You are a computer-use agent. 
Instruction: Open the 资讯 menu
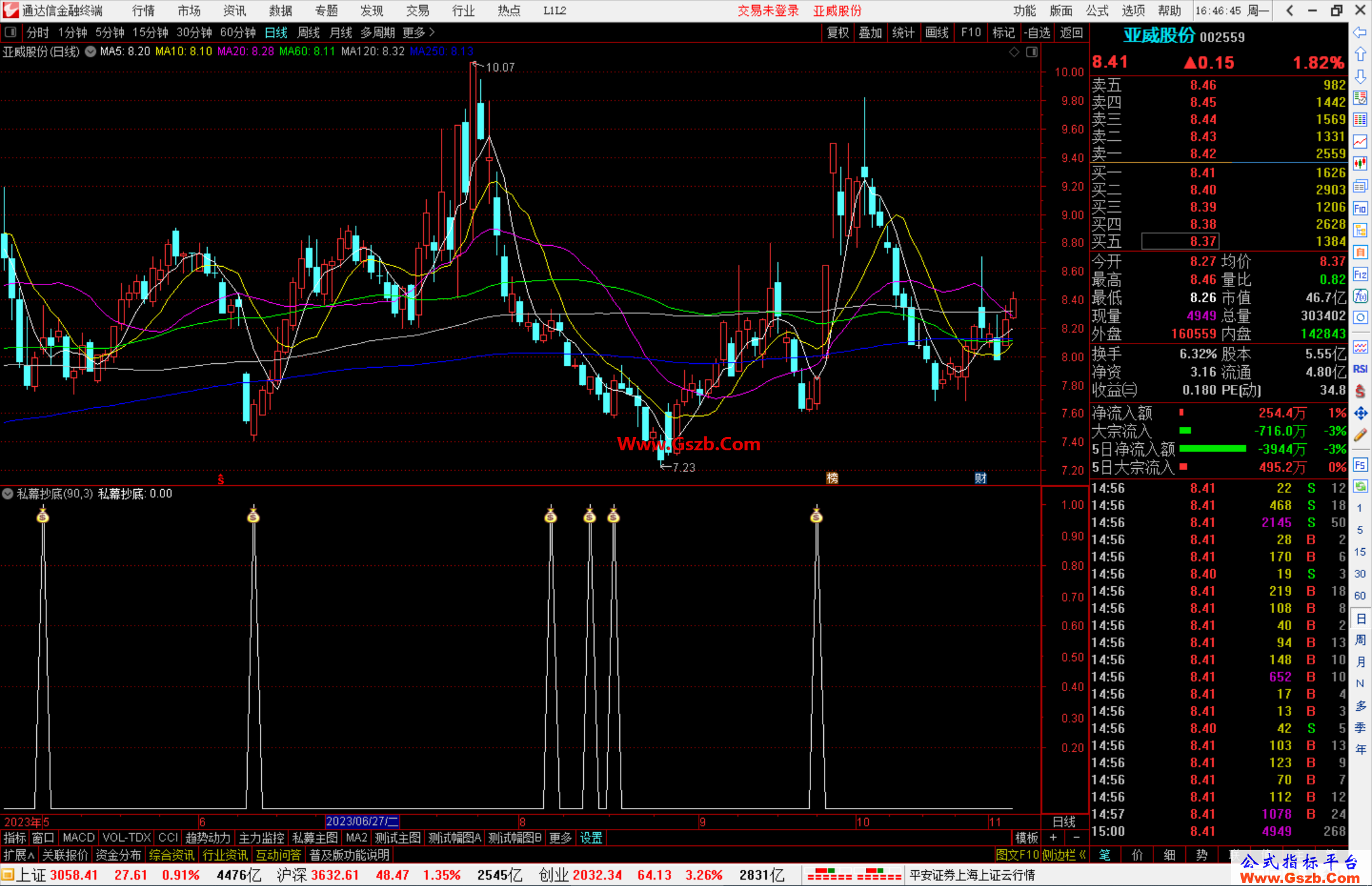click(x=235, y=11)
